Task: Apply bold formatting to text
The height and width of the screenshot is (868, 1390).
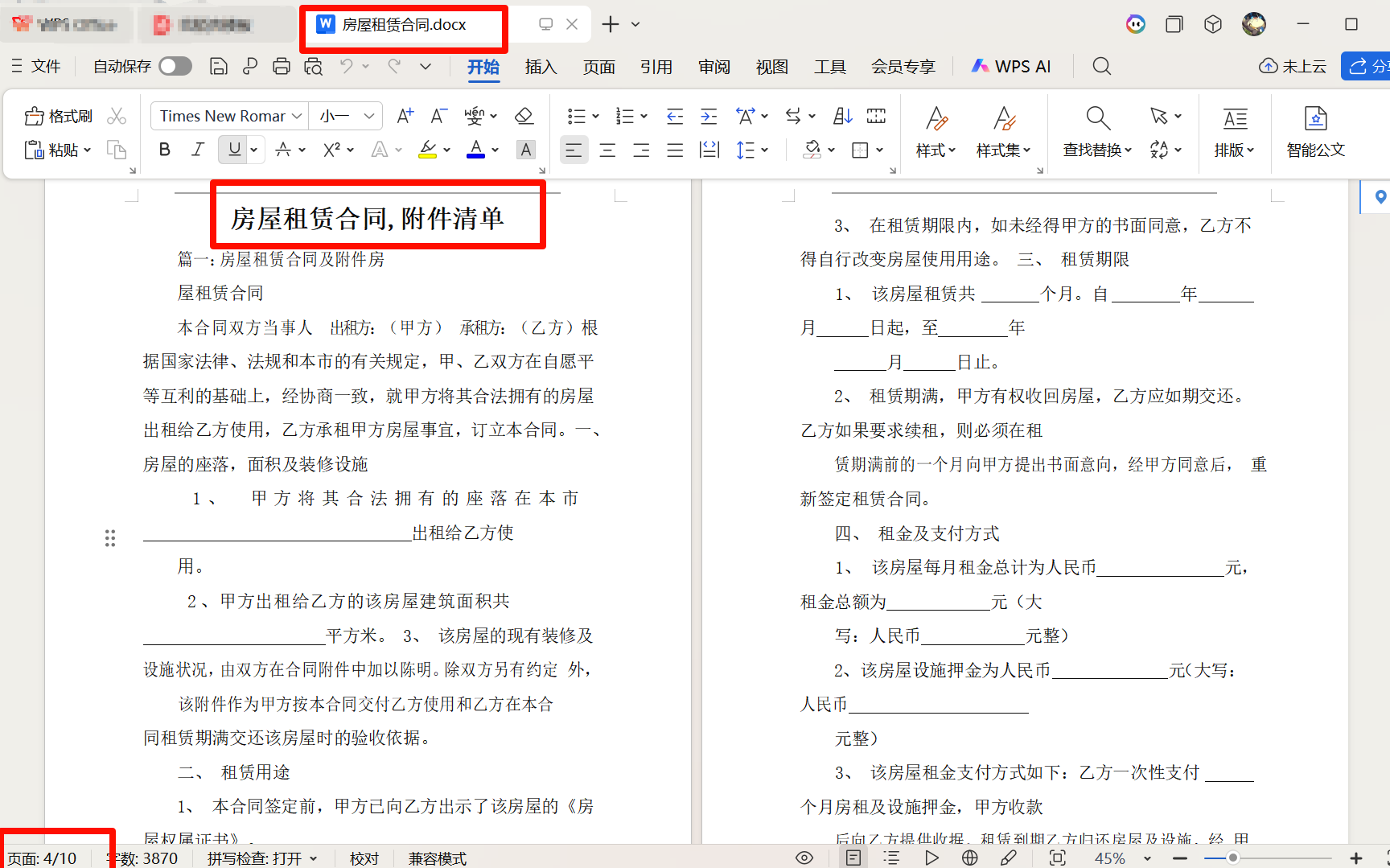Action: pyautogui.click(x=164, y=150)
